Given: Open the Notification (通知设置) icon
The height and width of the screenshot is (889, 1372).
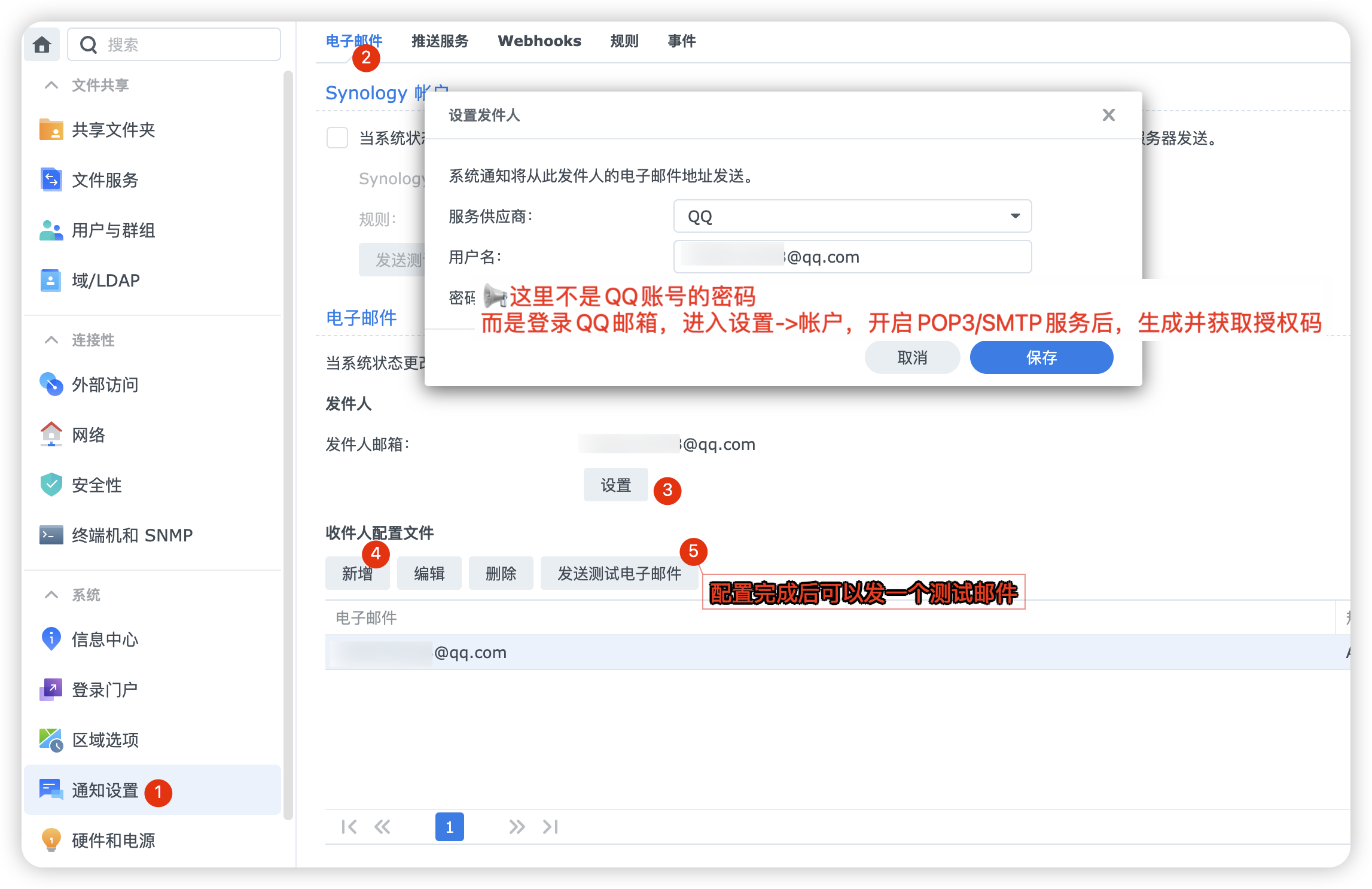Looking at the screenshot, I should coord(51,790).
